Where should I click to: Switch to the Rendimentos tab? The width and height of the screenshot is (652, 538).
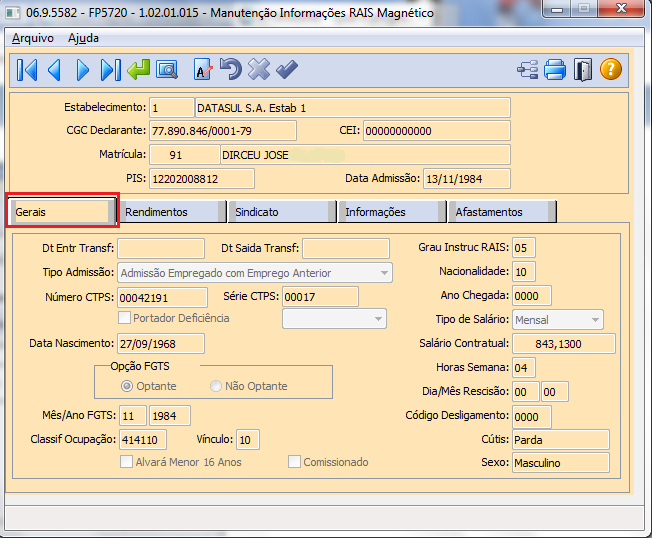tap(173, 212)
